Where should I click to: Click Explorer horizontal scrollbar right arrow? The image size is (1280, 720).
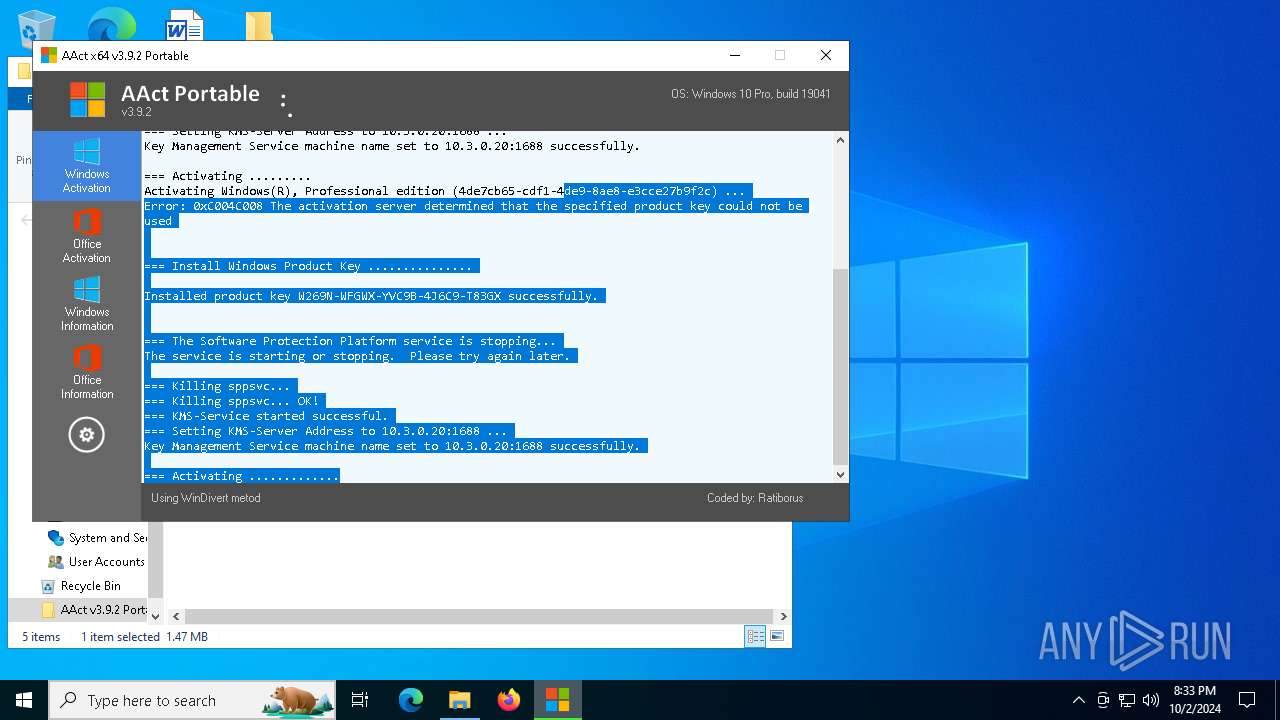783,617
